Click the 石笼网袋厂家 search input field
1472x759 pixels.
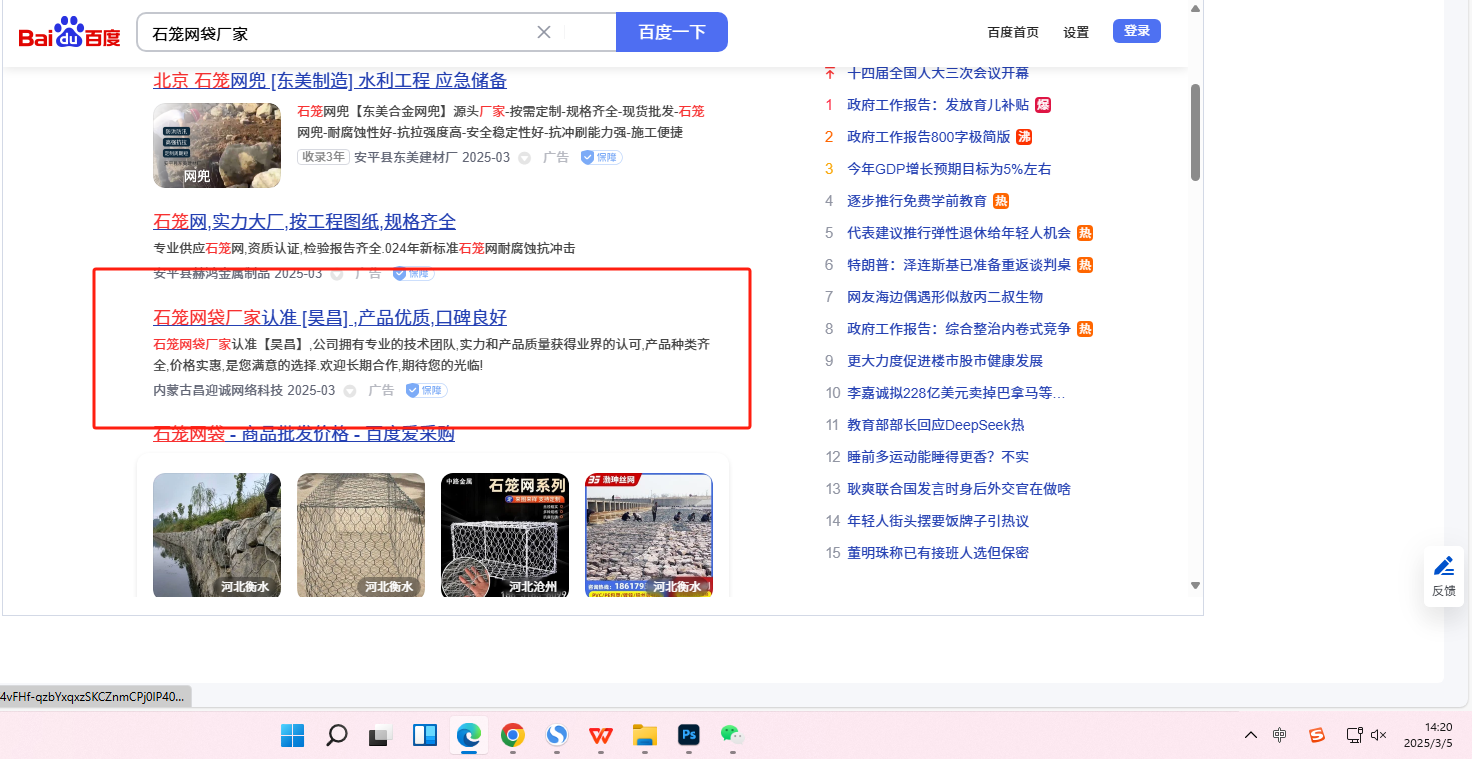[340, 33]
